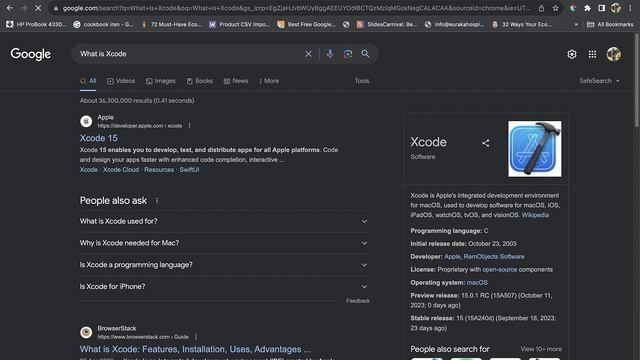
Task: Open Product CSV Import bookmark
Action: click(240, 24)
